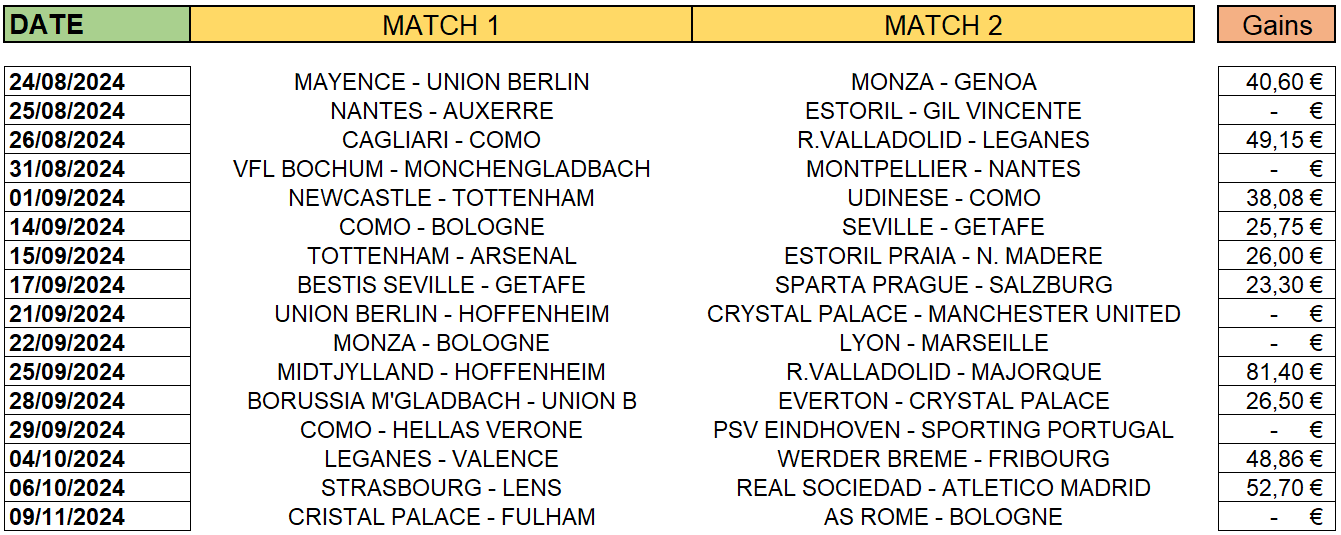Select the 81,40 € gains cell

pyautogui.click(x=1277, y=372)
